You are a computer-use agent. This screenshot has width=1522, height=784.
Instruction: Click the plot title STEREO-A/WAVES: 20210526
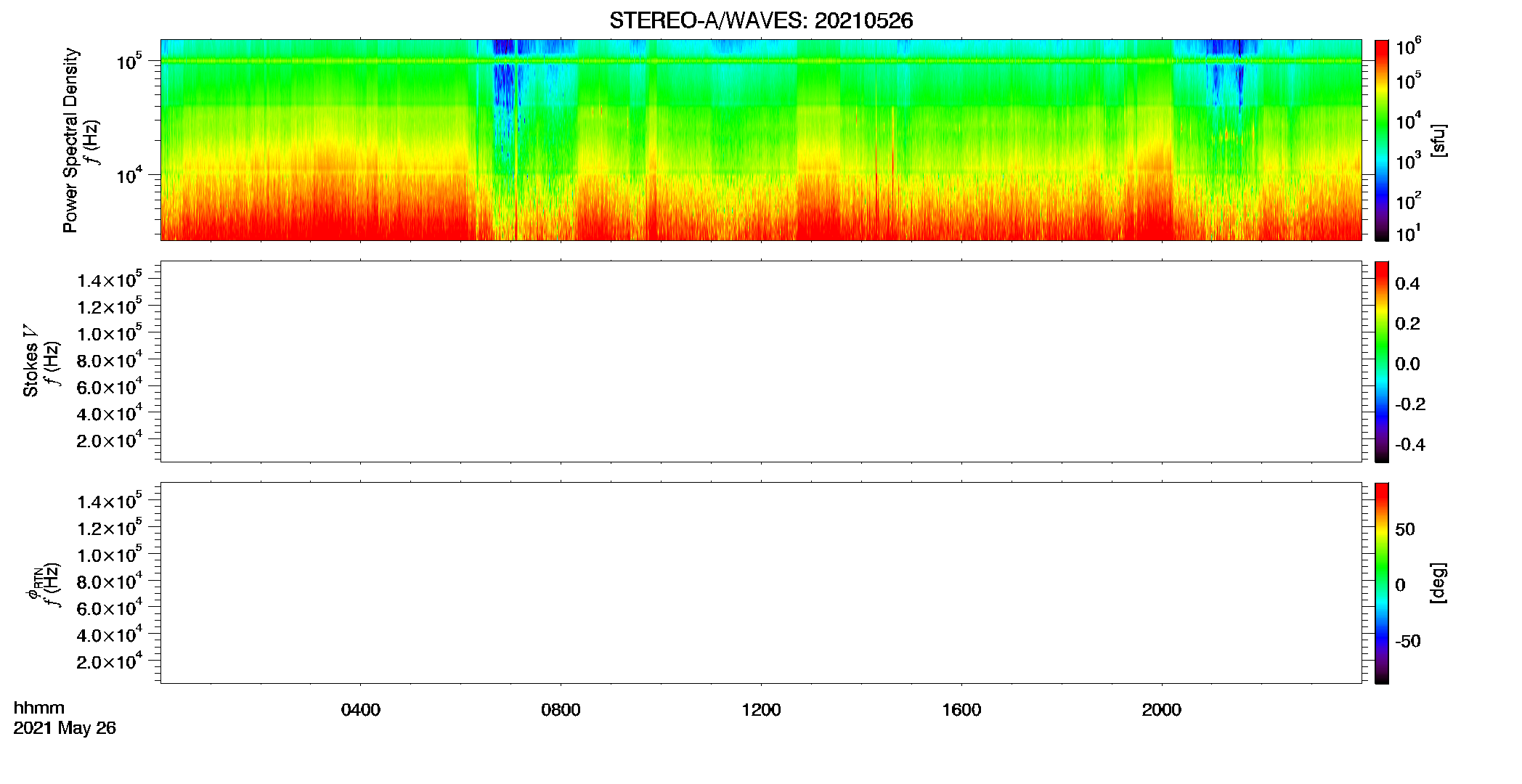pos(761,20)
